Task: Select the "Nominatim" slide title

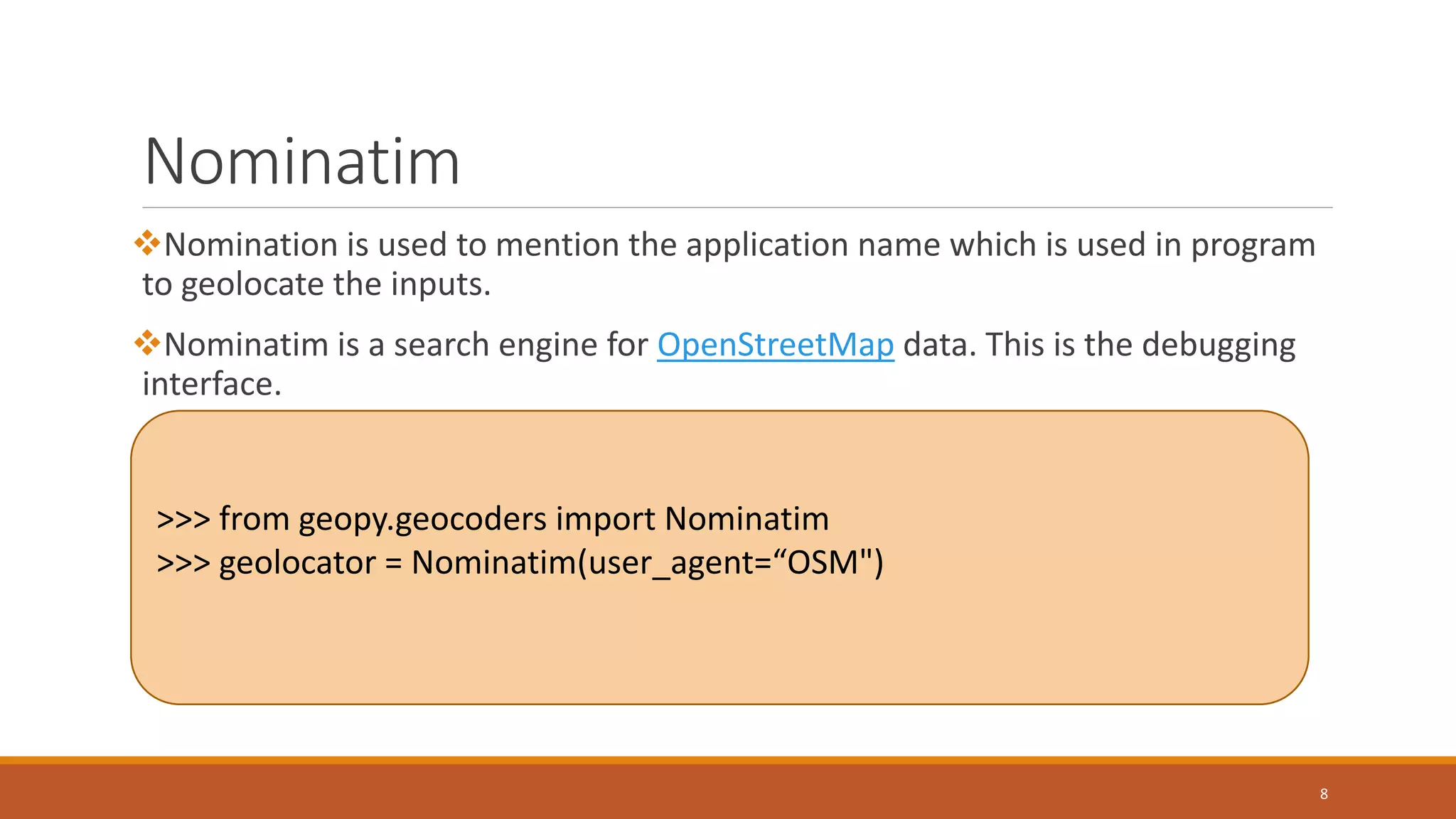Action: [302, 162]
